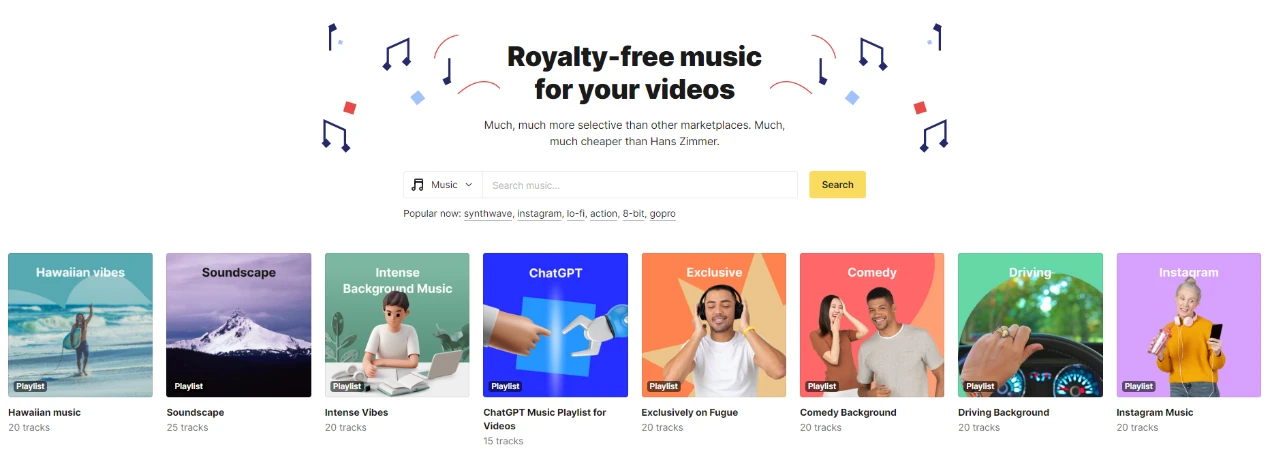Open the Hawaiian vibes playlist thumbnail
Screen dimensions: 1270x460
tap(81, 325)
